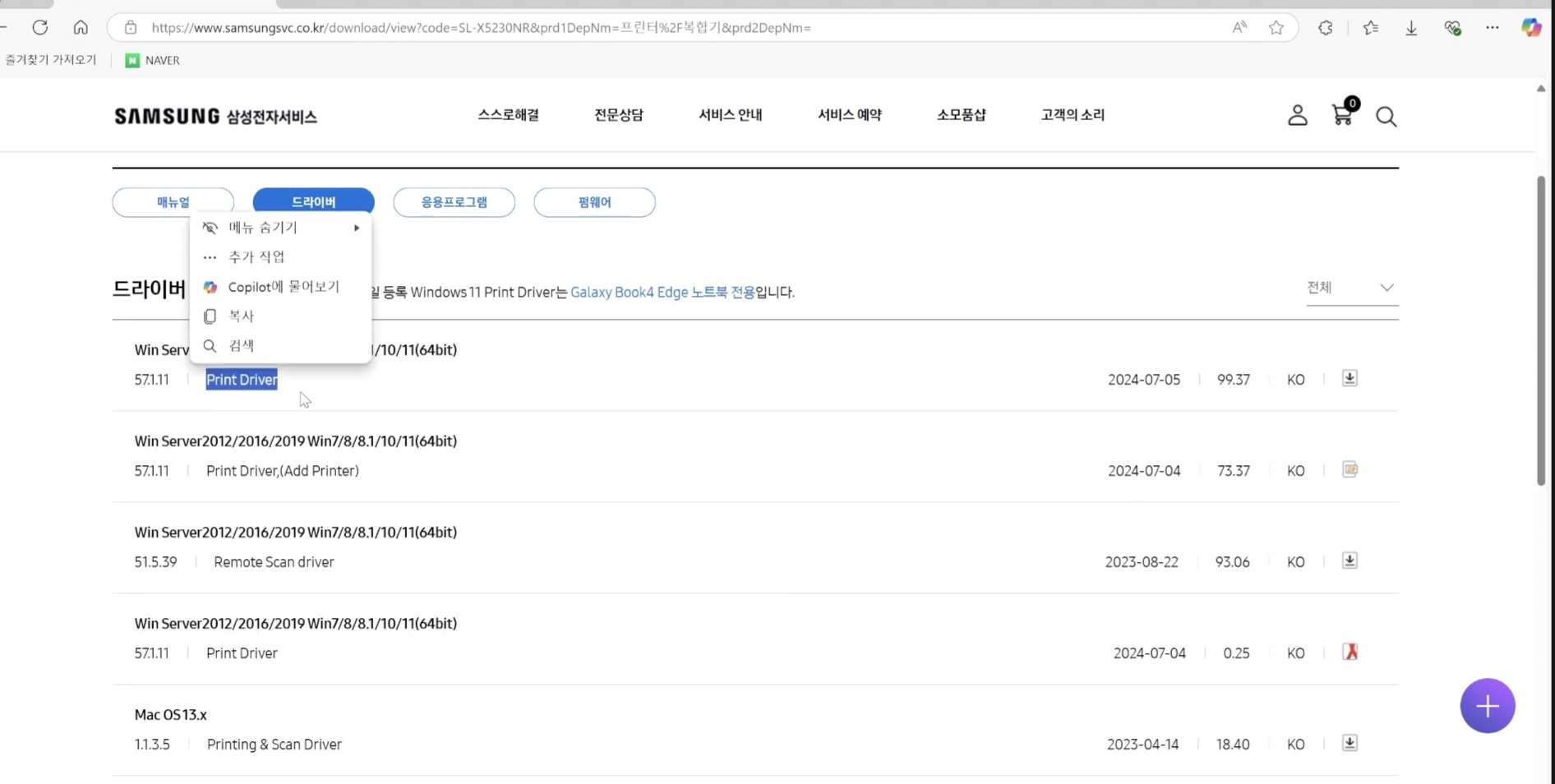The image size is (1555, 784).
Task: Open browser extensions icon
Action: click(1326, 27)
